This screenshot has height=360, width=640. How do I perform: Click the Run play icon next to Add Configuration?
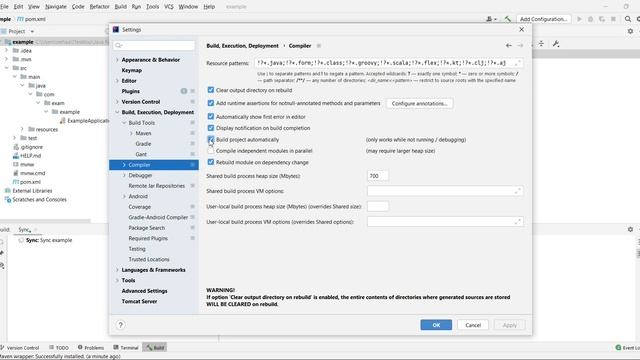point(579,19)
